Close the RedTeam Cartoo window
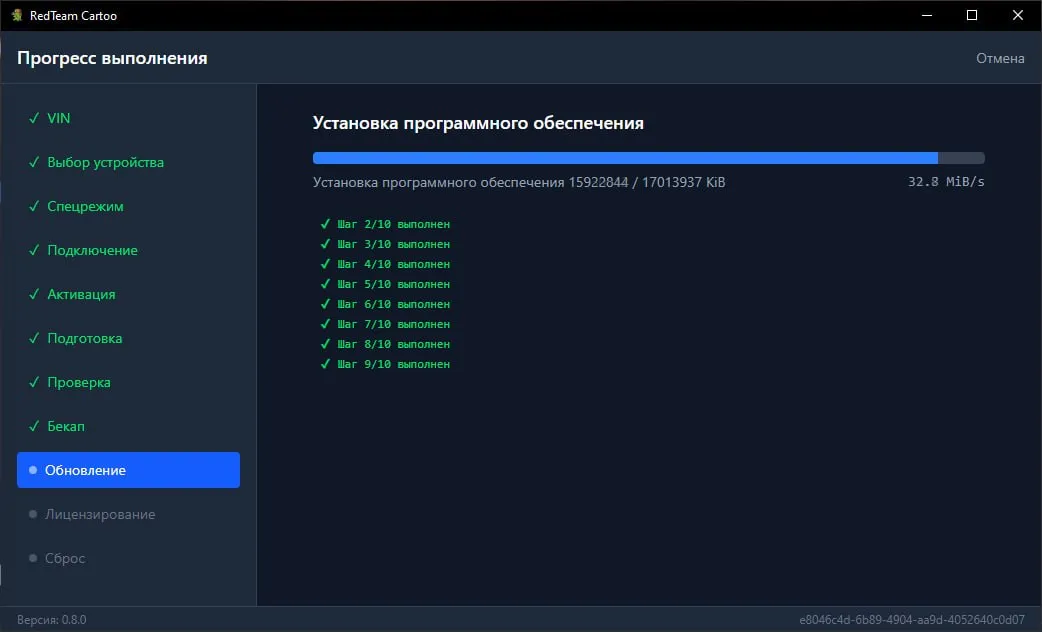Image resolution: width=1042 pixels, height=632 pixels. (1017, 15)
